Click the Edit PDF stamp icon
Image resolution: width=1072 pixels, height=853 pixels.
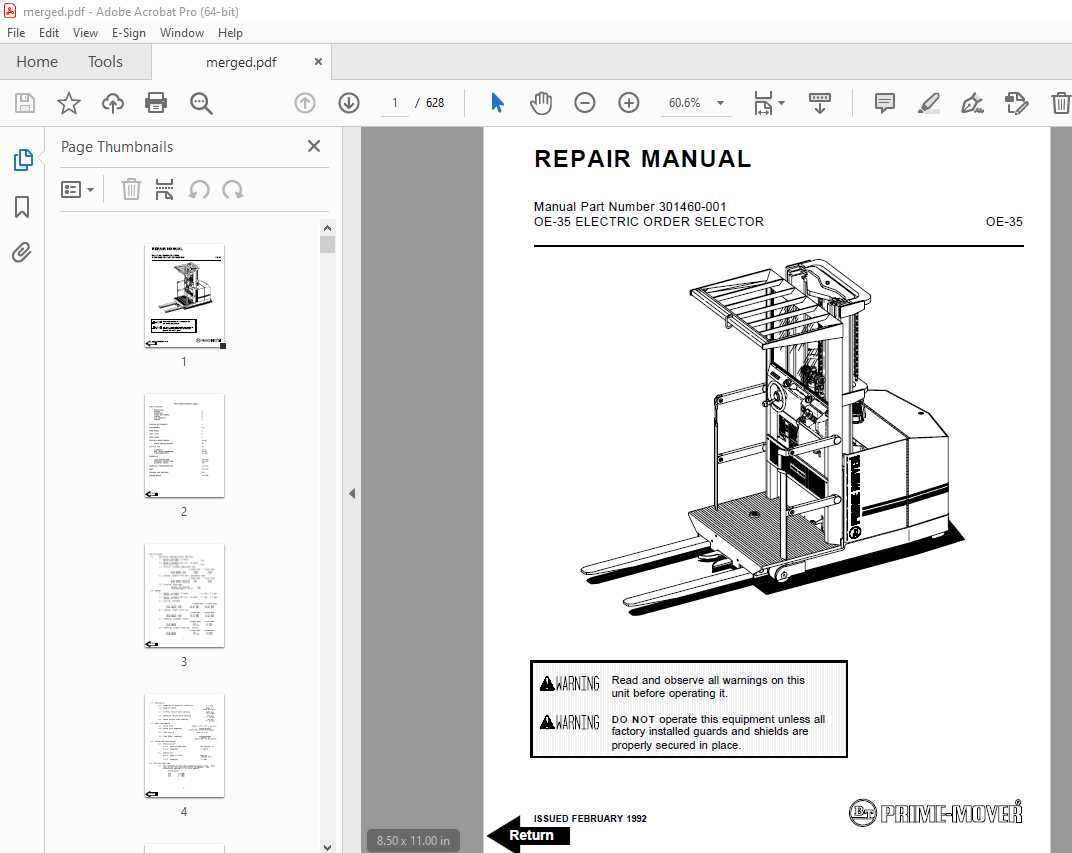tap(1016, 103)
